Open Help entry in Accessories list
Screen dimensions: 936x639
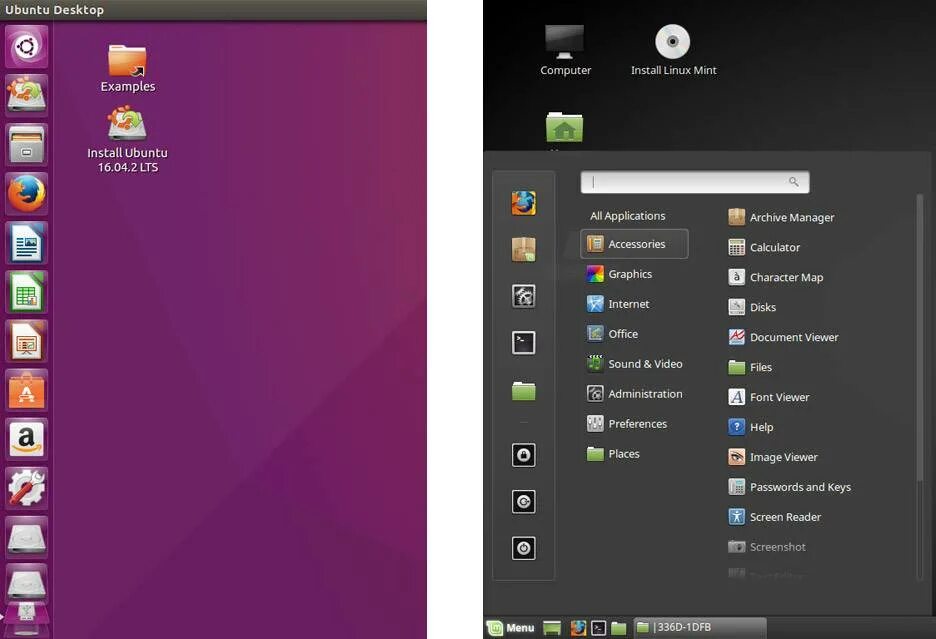[751, 427]
